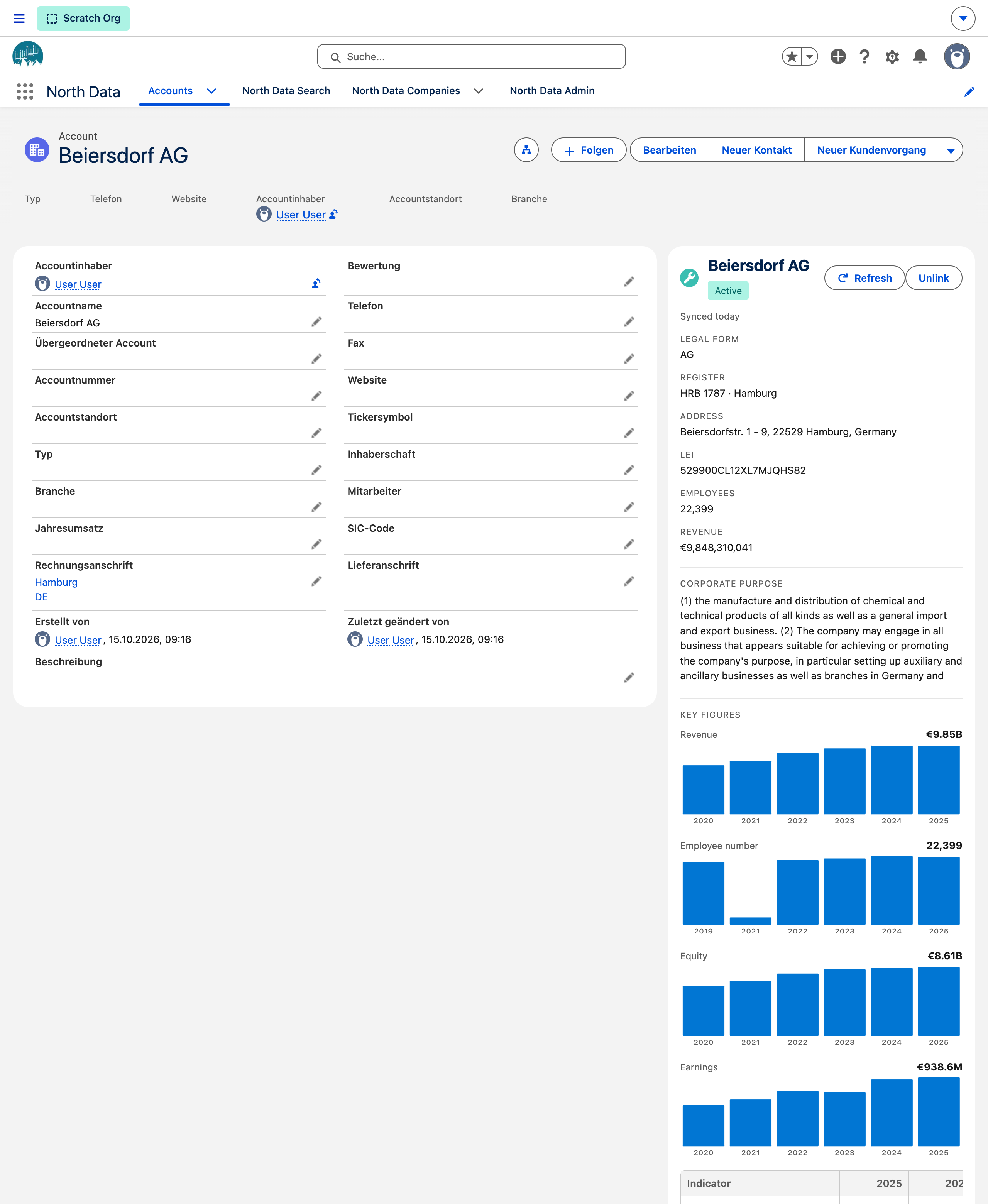Edit the Lieferanschrift pencil icon

[629, 581]
